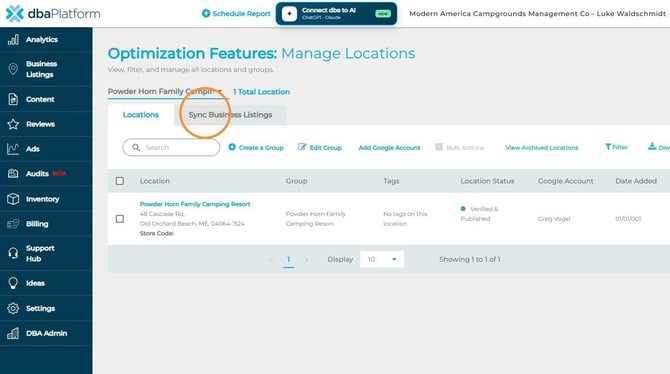
Task: Click inside the Search input field
Action: tap(171, 147)
